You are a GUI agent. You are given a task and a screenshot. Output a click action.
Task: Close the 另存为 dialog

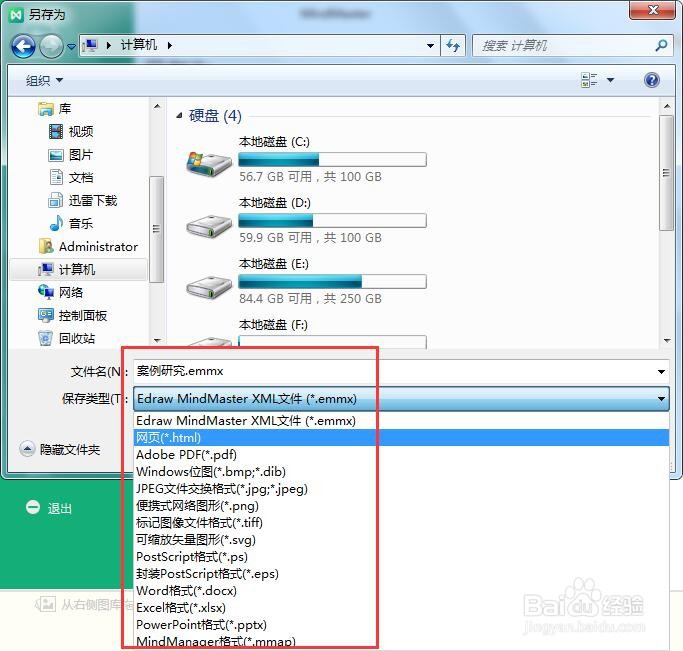pyautogui.click(x=652, y=10)
